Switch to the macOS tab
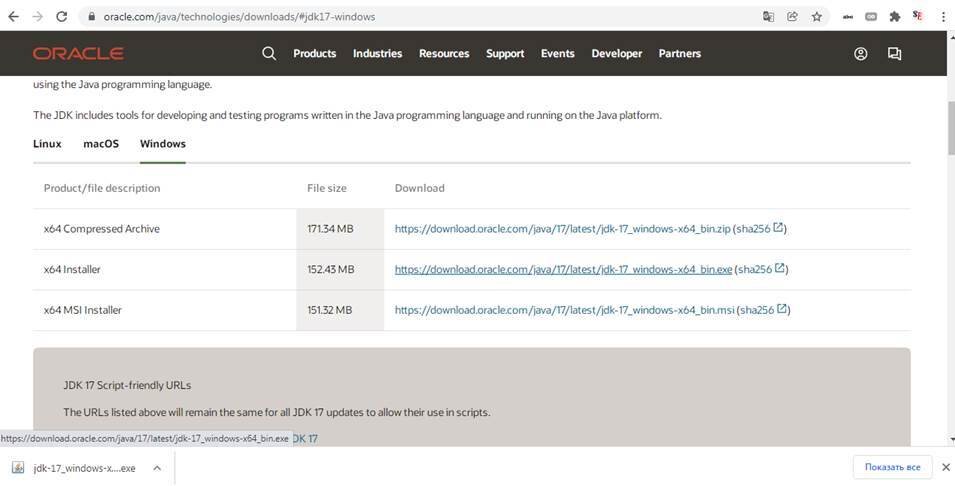Image resolution: width=955 pixels, height=486 pixels. point(101,144)
